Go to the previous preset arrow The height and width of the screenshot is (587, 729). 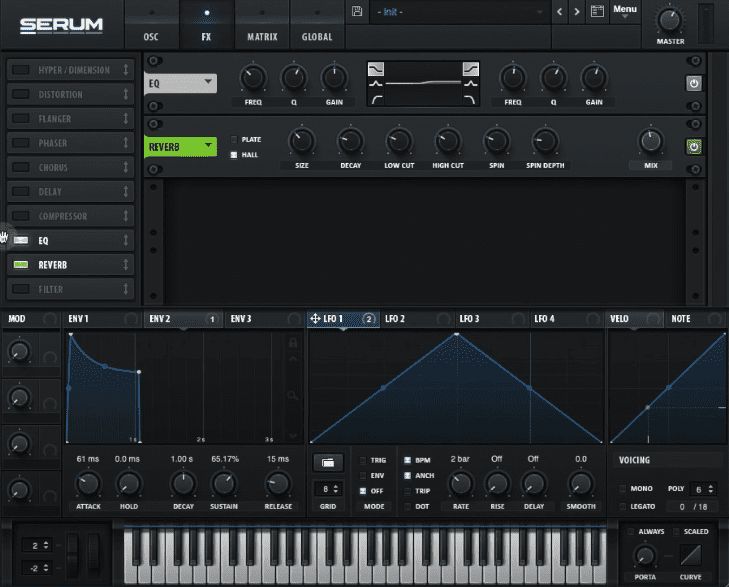[559, 12]
